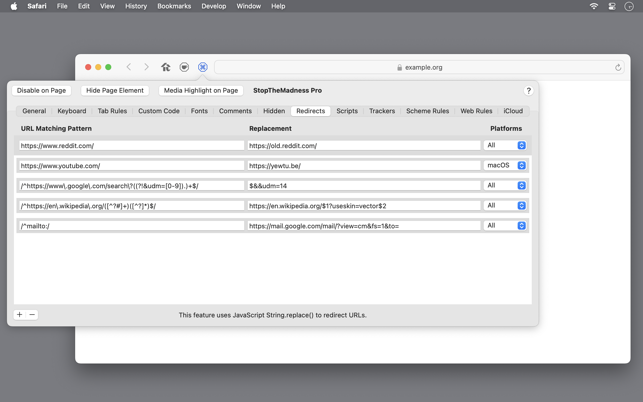Click Media Highlight on Page button
Image resolution: width=643 pixels, height=402 pixels.
click(201, 90)
